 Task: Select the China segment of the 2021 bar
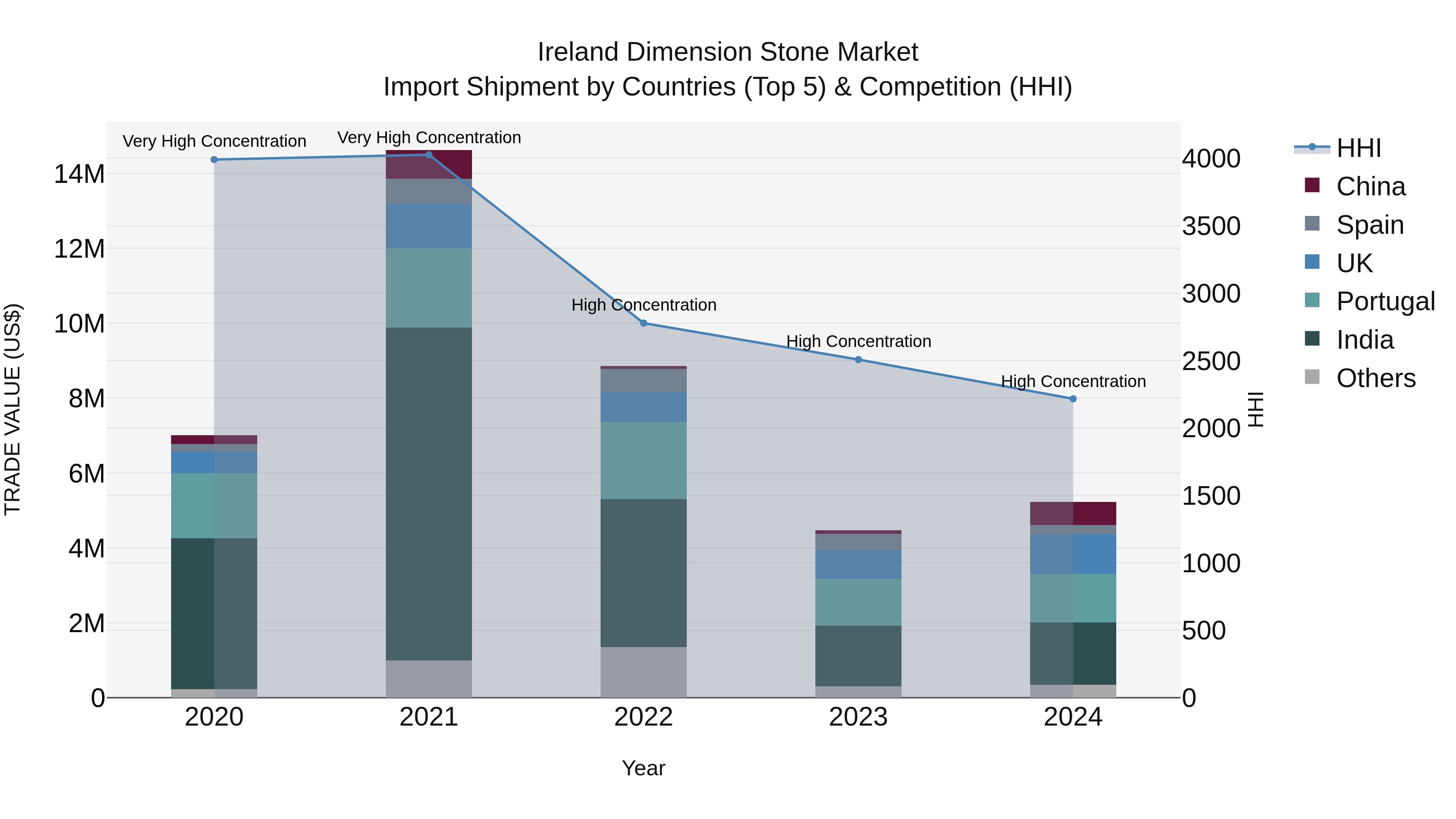428,165
